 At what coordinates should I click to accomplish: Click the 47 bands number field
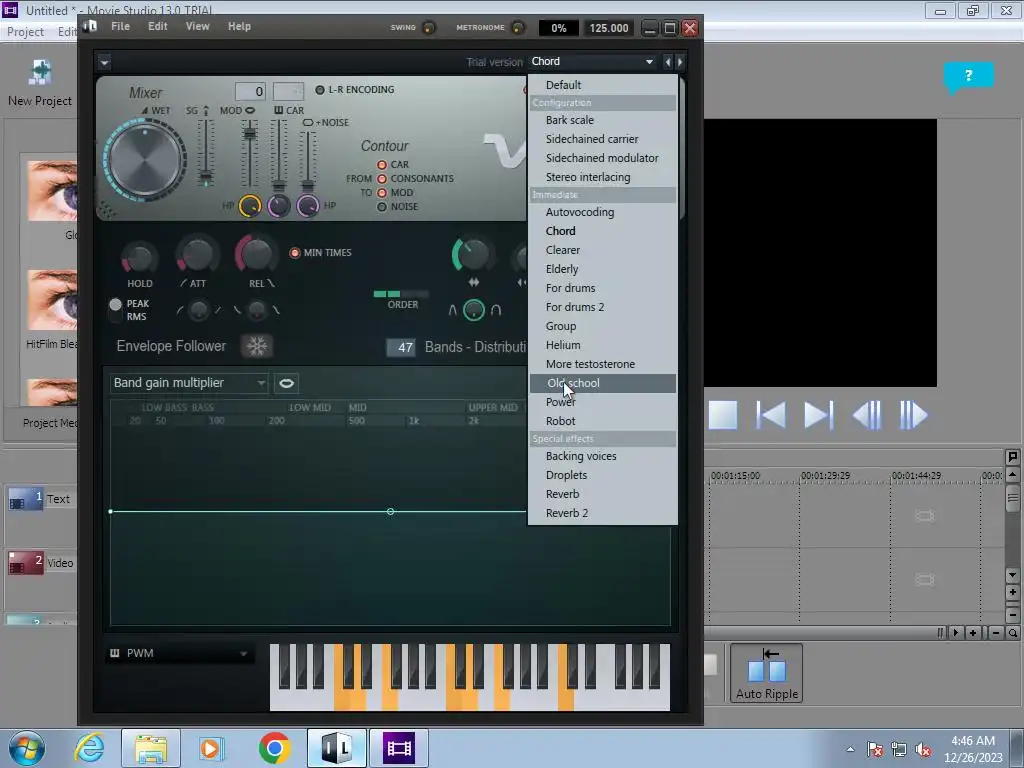[x=400, y=347]
